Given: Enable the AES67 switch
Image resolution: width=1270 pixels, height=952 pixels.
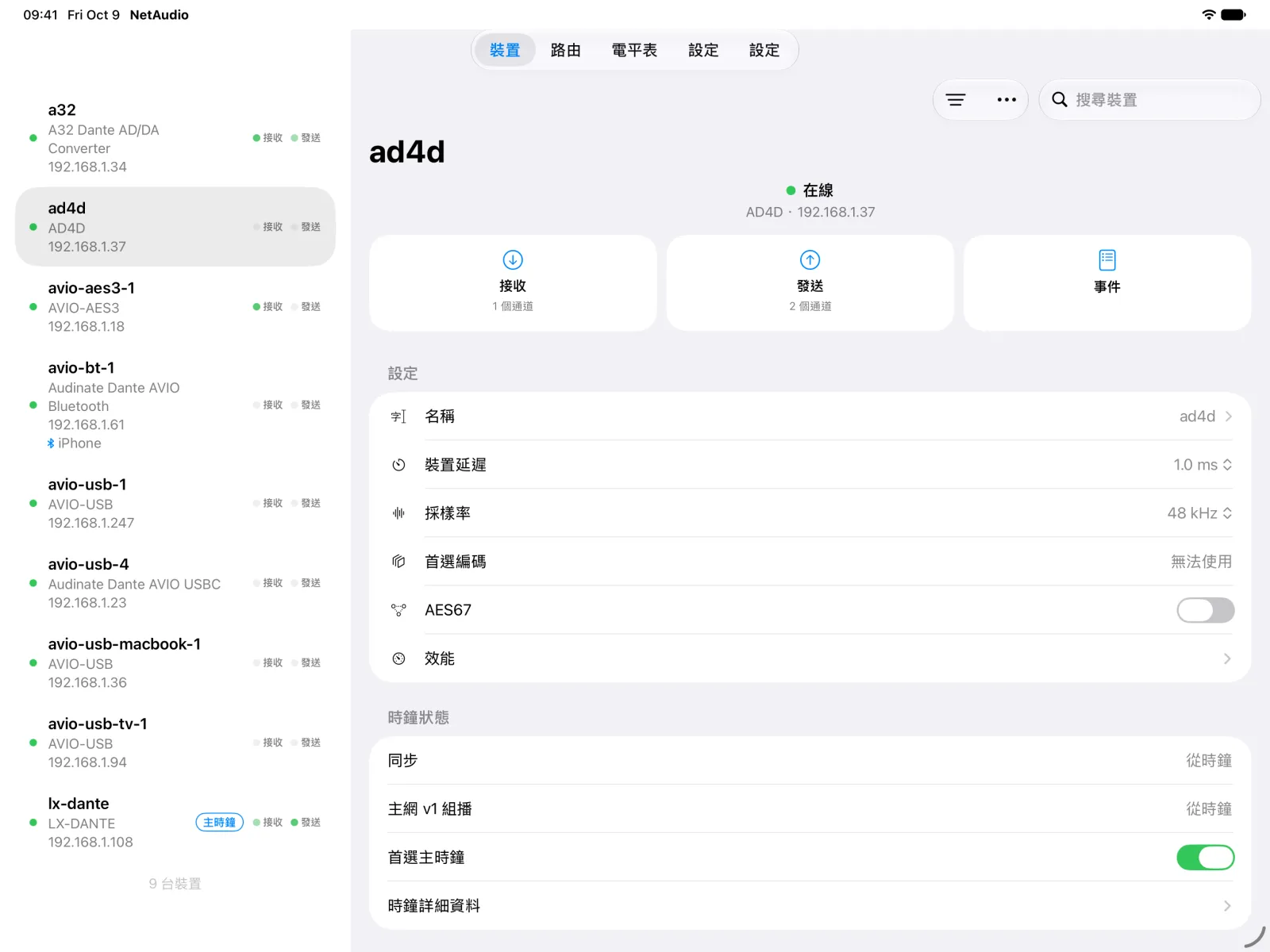Looking at the screenshot, I should [1205, 610].
